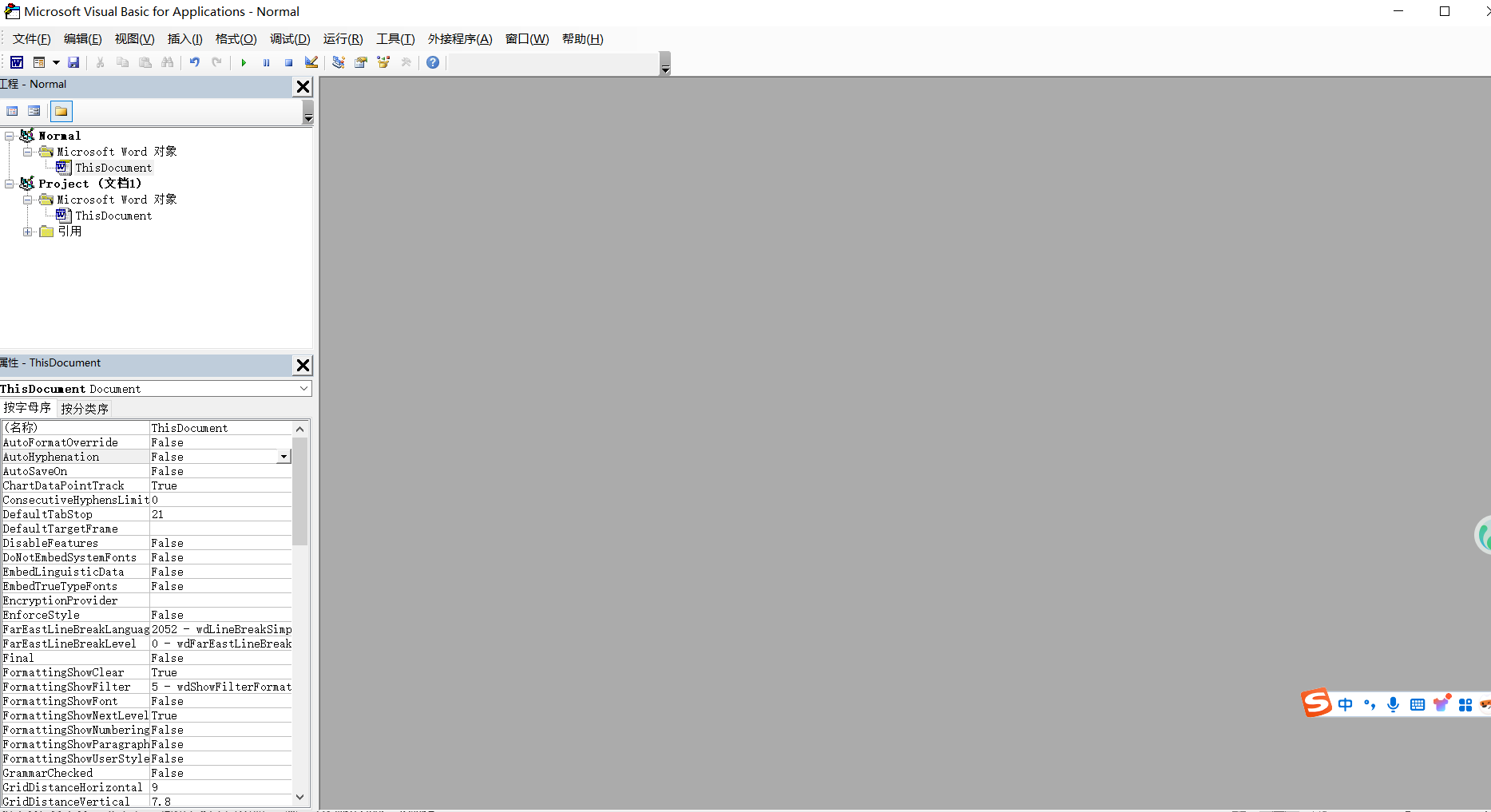Open the 编辑(E) menu

coord(82,39)
